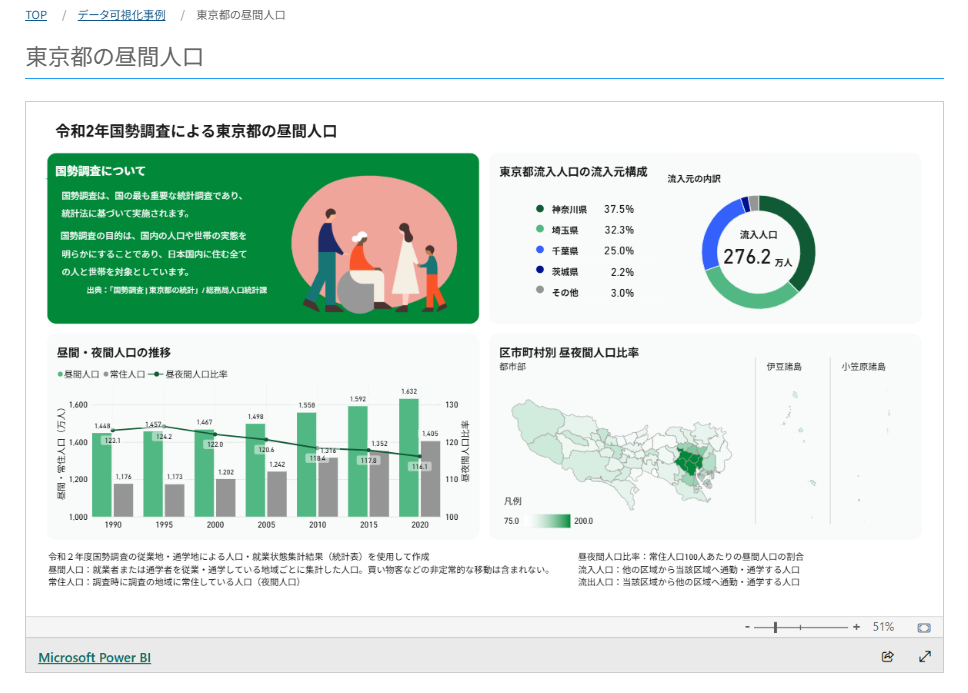Screen dimensions: 968x693
Task: Select 茨城県 legend dot
Action: pyautogui.click(x=540, y=270)
